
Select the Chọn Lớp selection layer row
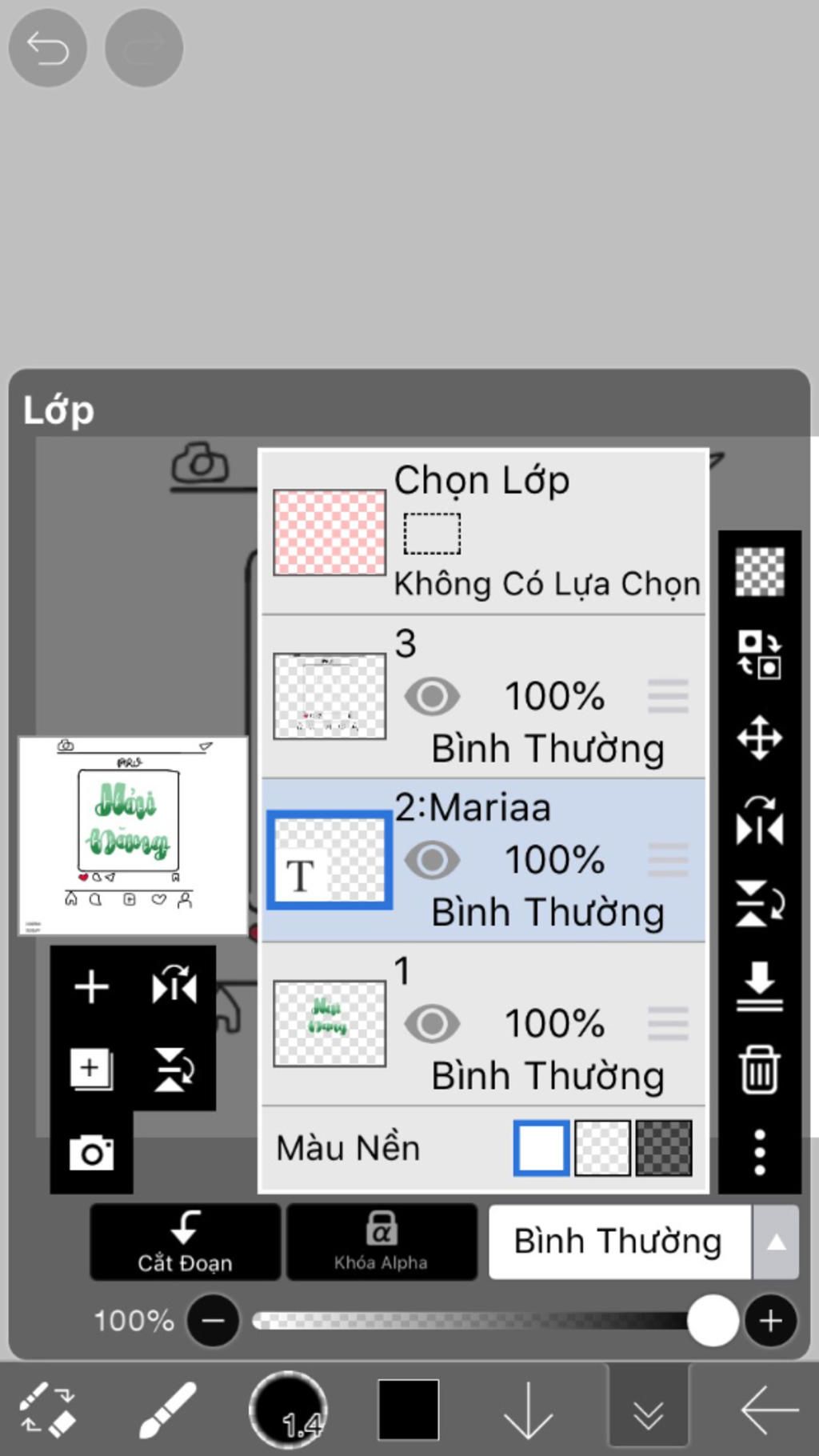pyautogui.click(x=484, y=532)
